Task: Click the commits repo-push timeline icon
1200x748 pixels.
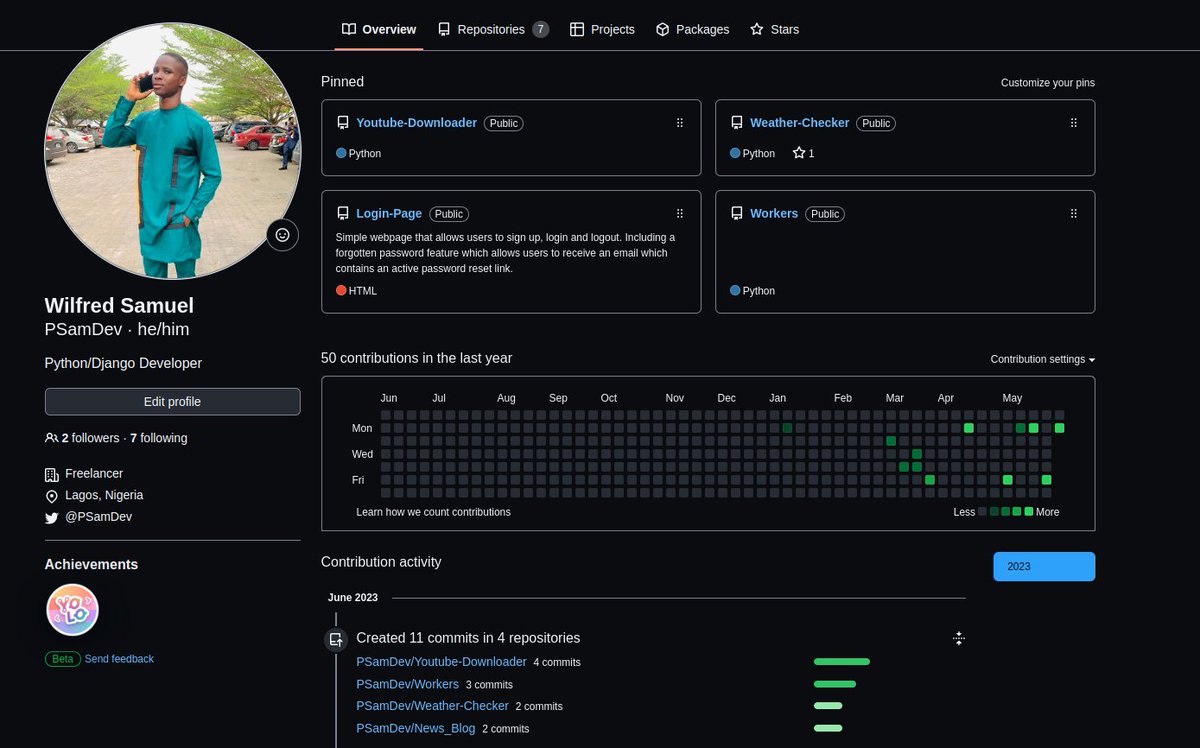Action: click(336, 639)
